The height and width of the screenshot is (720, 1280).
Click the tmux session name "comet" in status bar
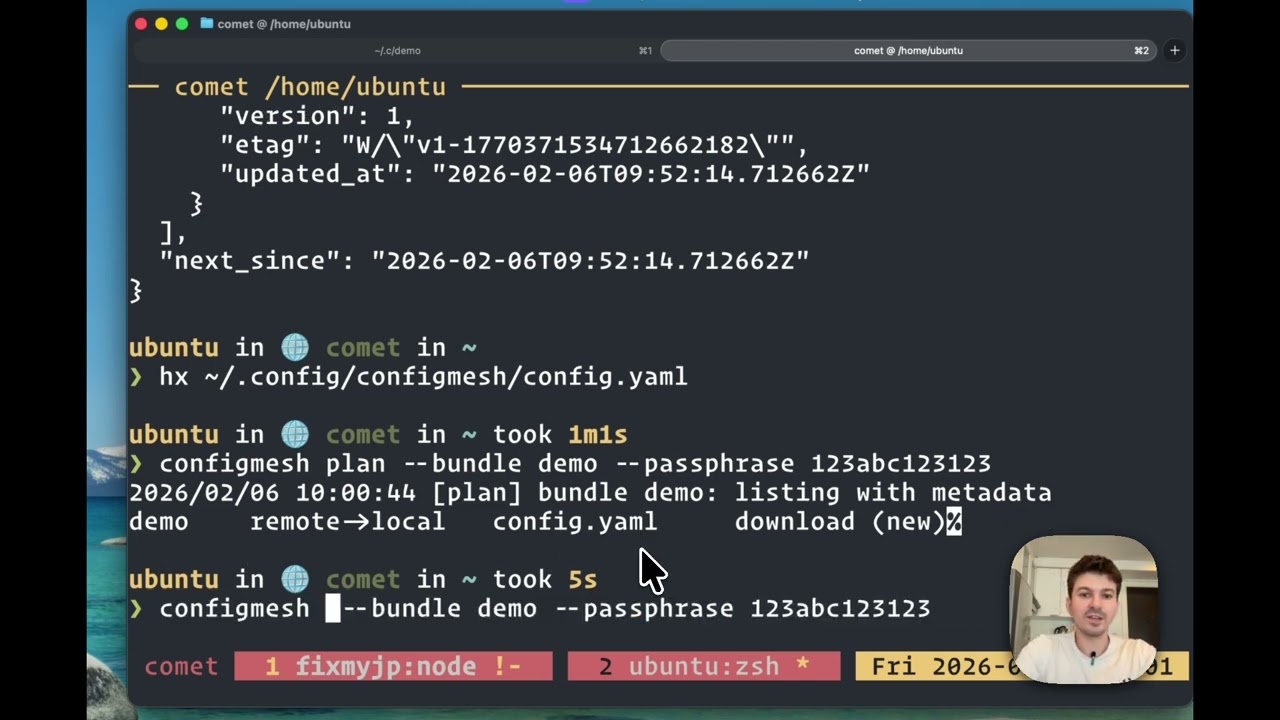click(x=181, y=666)
